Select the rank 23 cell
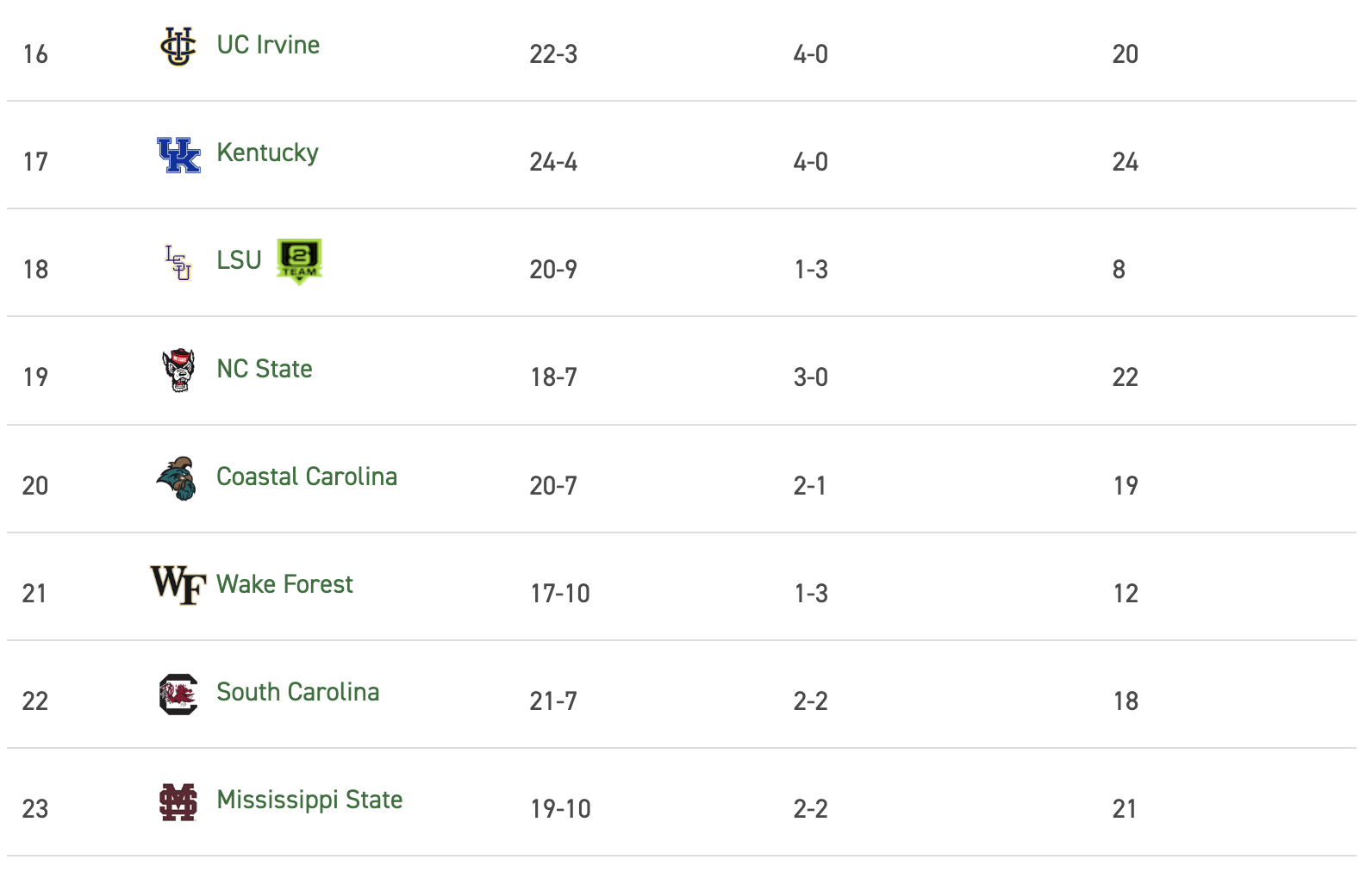 (35, 809)
